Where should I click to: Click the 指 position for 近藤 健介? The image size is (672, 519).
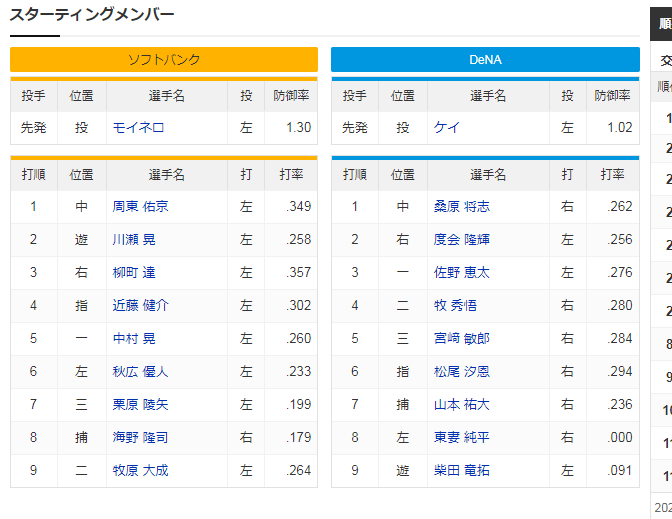pyautogui.click(x=81, y=306)
